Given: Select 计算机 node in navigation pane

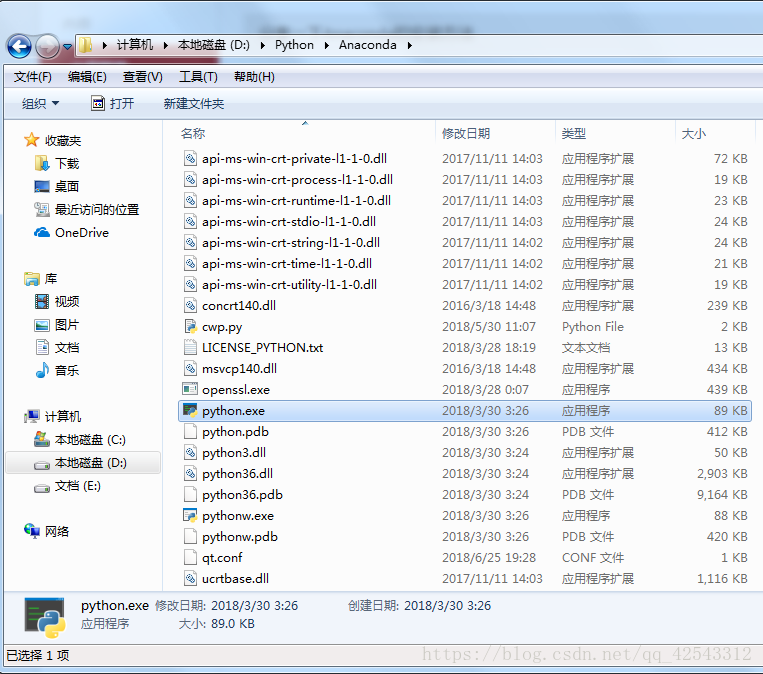Looking at the screenshot, I should click(x=53, y=417).
